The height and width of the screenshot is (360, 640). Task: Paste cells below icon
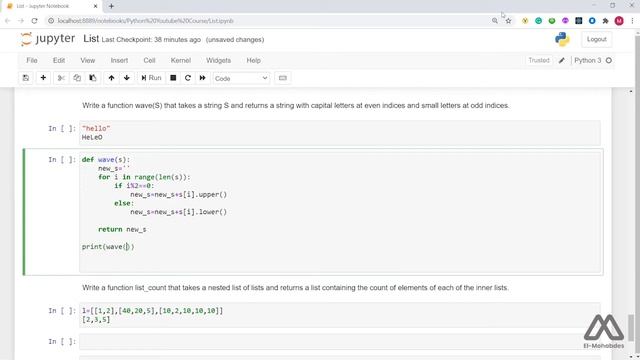tap(93, 78)
